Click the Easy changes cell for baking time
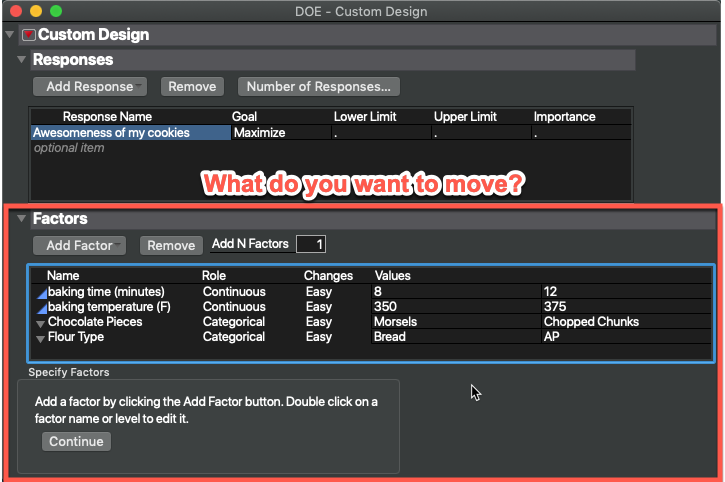This screenshot has height=482, width=725. click(x=319, y=291)
